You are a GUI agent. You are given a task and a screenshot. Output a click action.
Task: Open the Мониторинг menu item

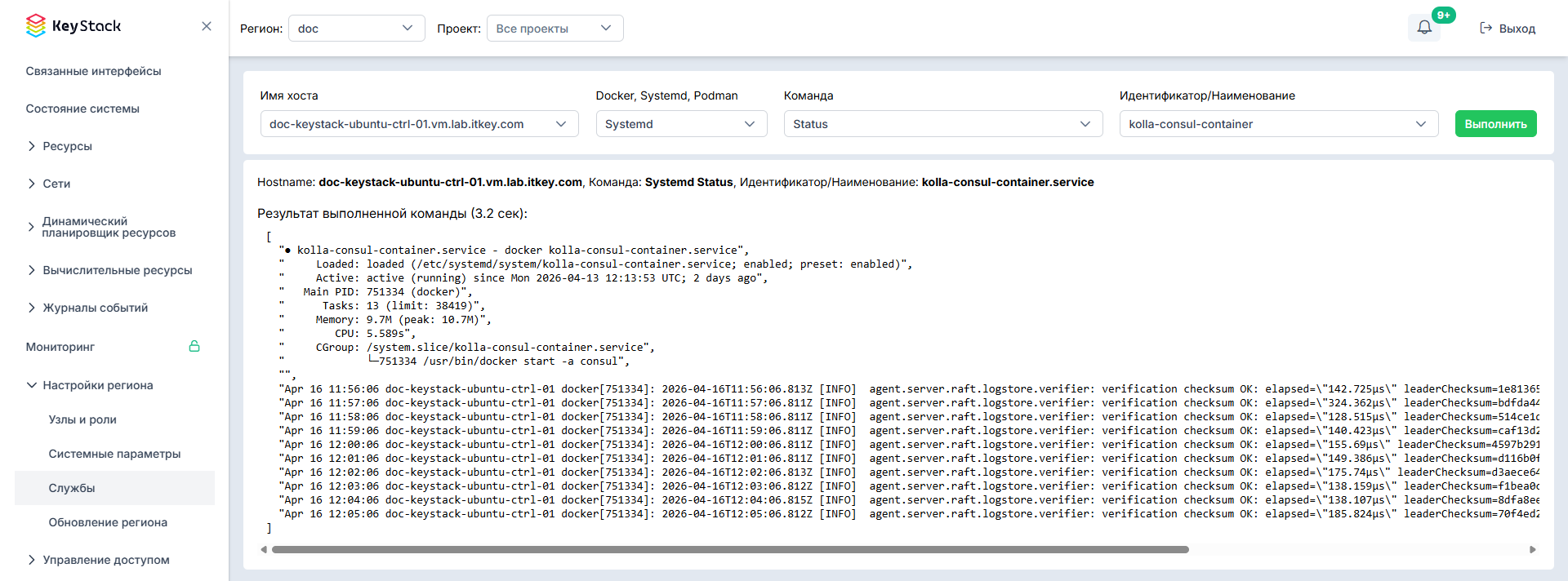coord(60,347)
